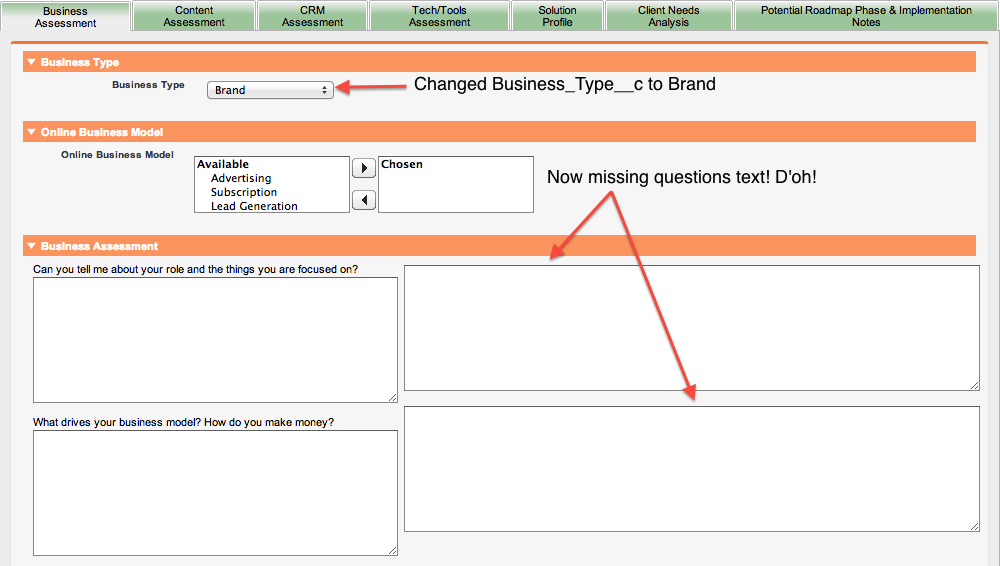Viewport: 1000px width, 566px height.
Task: Select Advertising in the Available list
Action: click(241, 178)
